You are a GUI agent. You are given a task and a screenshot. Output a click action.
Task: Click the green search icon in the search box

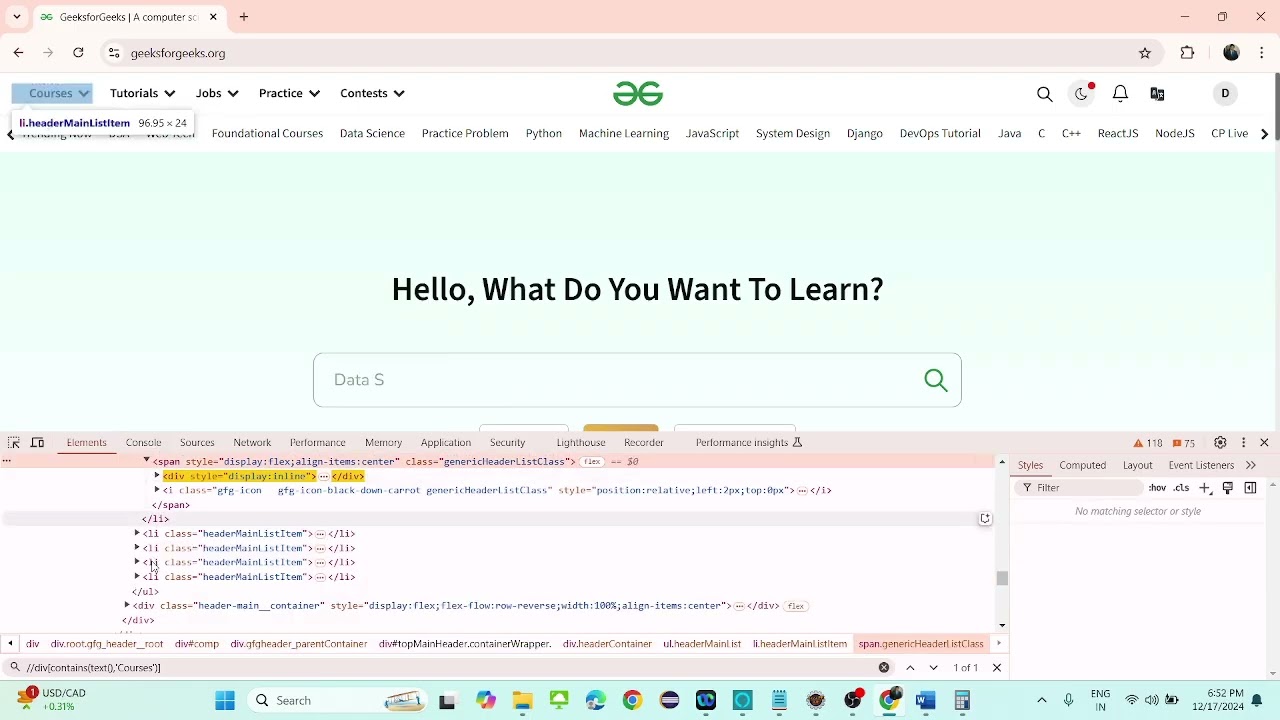point(936,380)
